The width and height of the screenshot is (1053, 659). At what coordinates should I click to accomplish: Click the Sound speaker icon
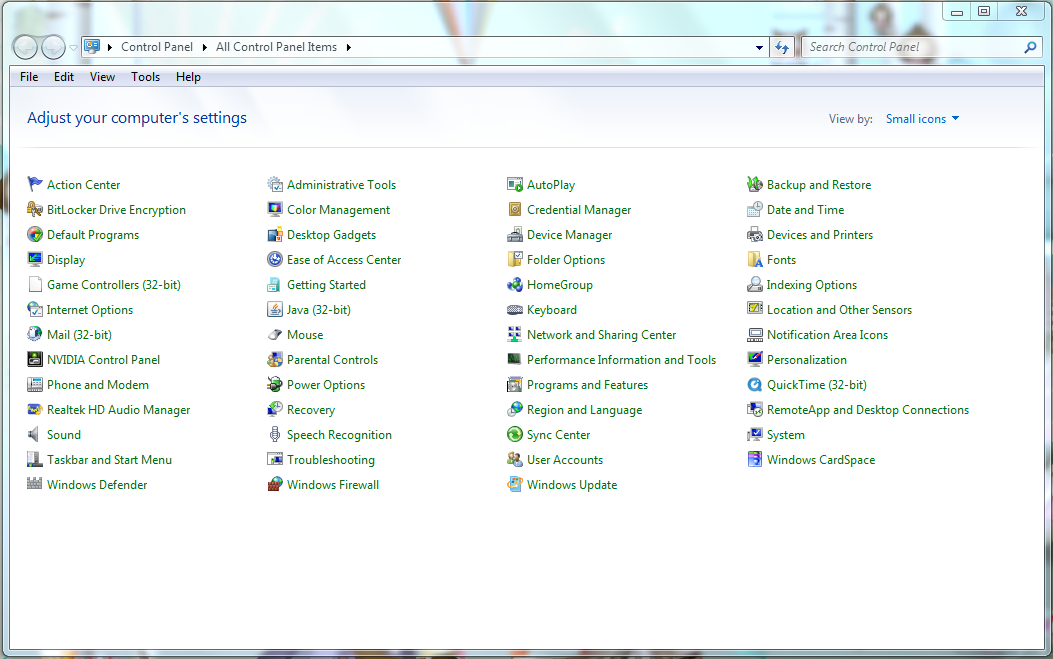(x=35, y=435)
